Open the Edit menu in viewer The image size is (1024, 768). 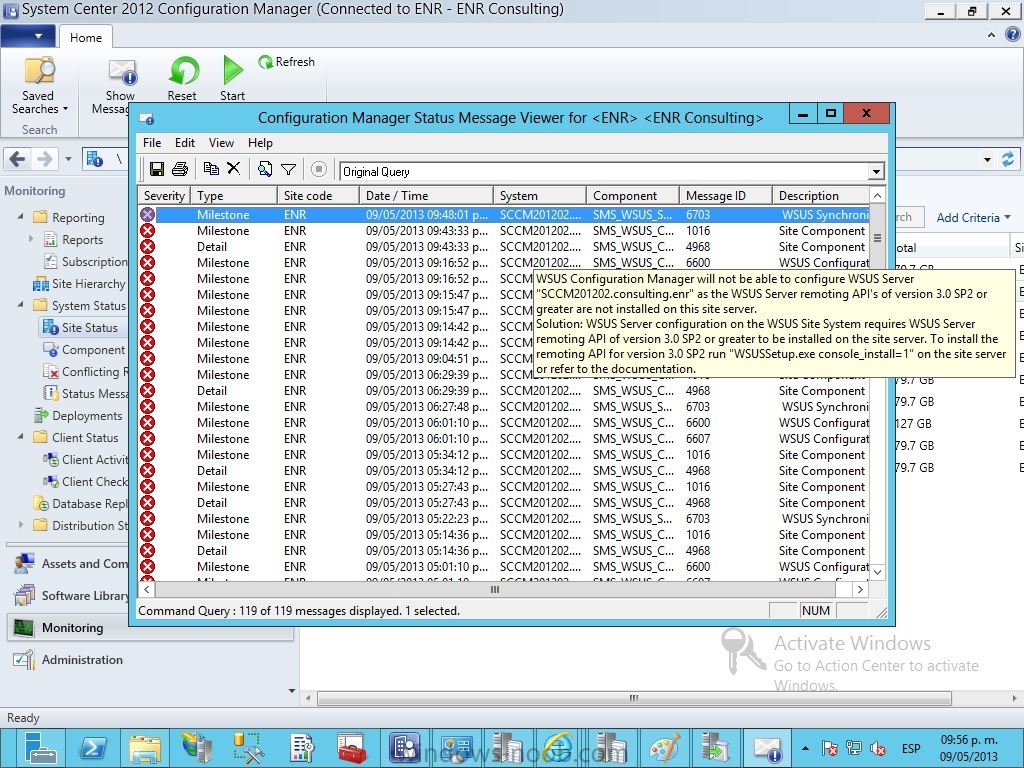(x=185, y=143)
